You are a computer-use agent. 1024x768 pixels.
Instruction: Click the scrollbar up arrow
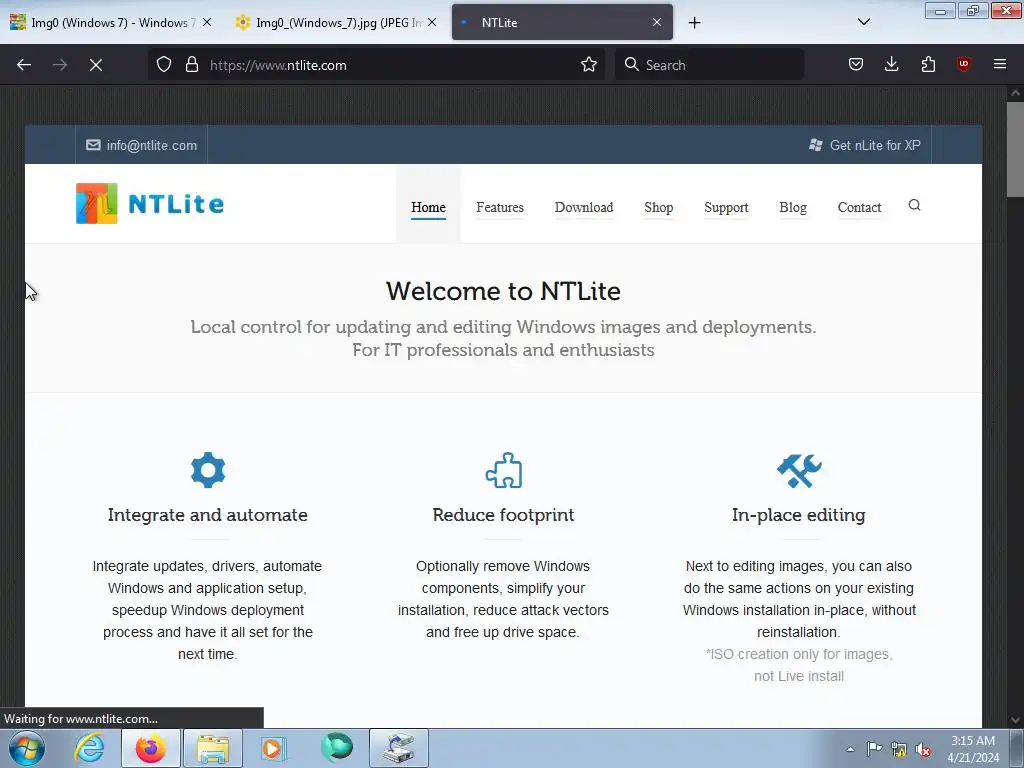tap(1015, 93)
